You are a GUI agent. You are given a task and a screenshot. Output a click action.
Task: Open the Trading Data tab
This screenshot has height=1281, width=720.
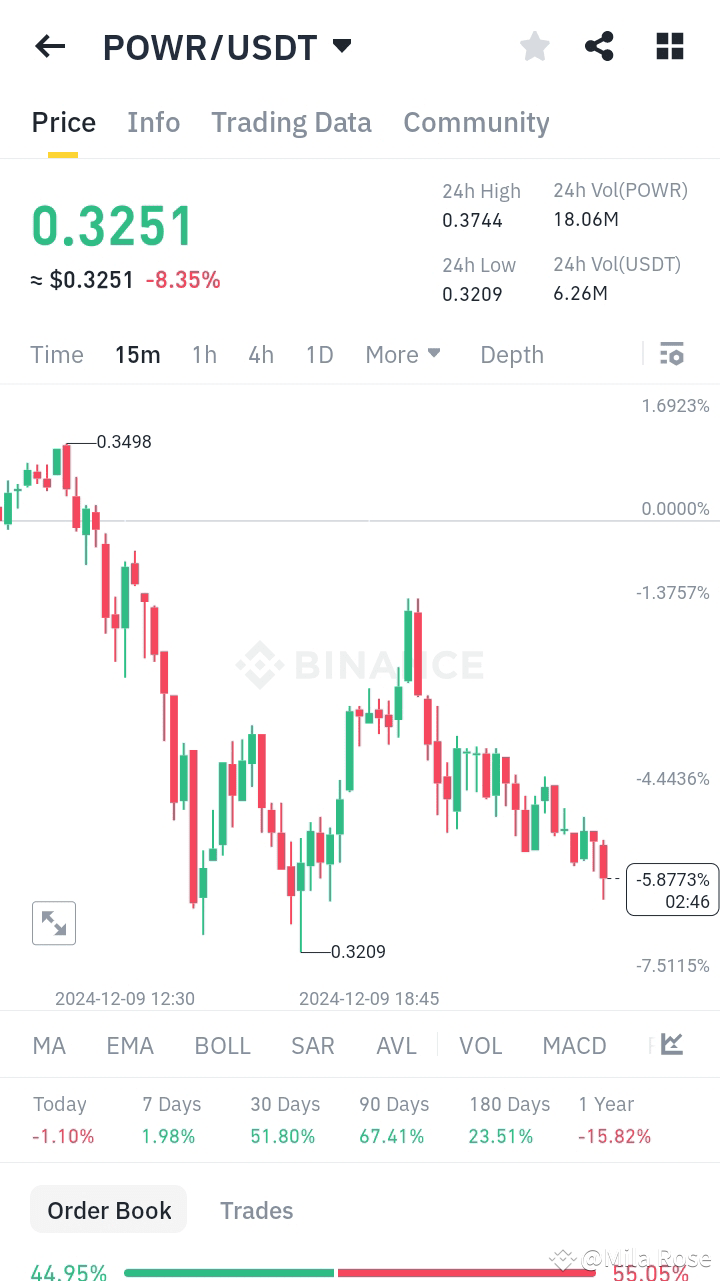[x=291, y=122]
